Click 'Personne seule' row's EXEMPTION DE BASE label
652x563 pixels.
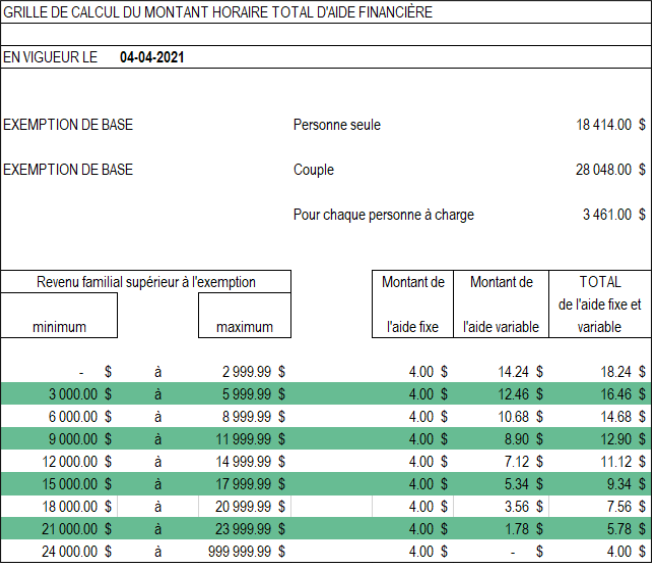(68, 124)
